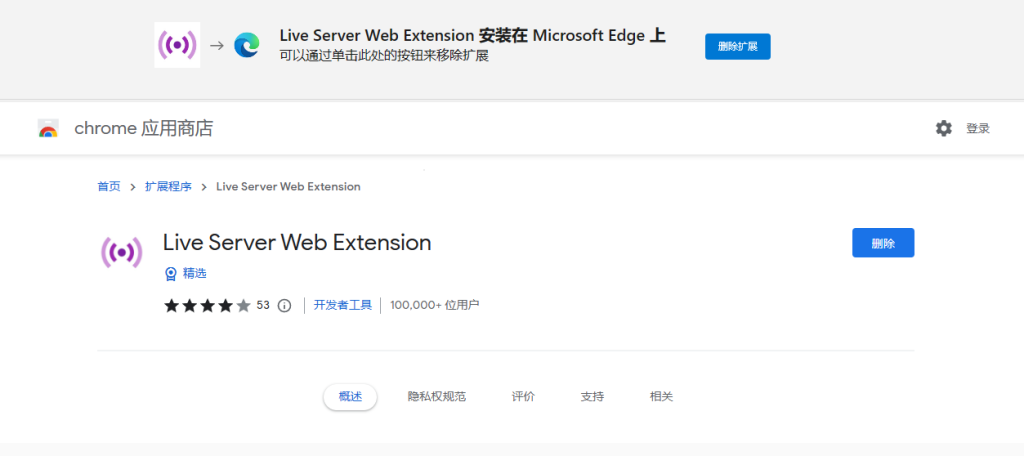
Task: Open the 评价 tab
Action: 523,397
